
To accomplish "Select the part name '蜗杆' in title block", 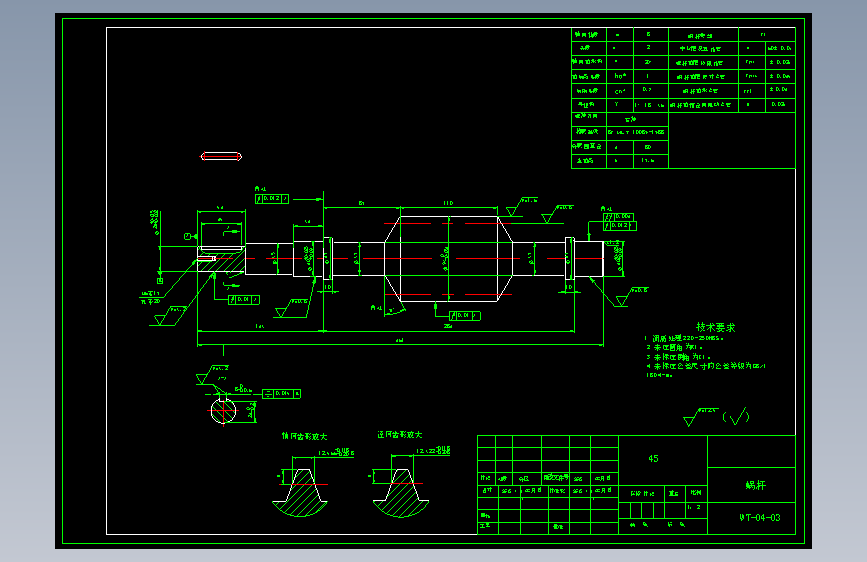I will [755, 485].
